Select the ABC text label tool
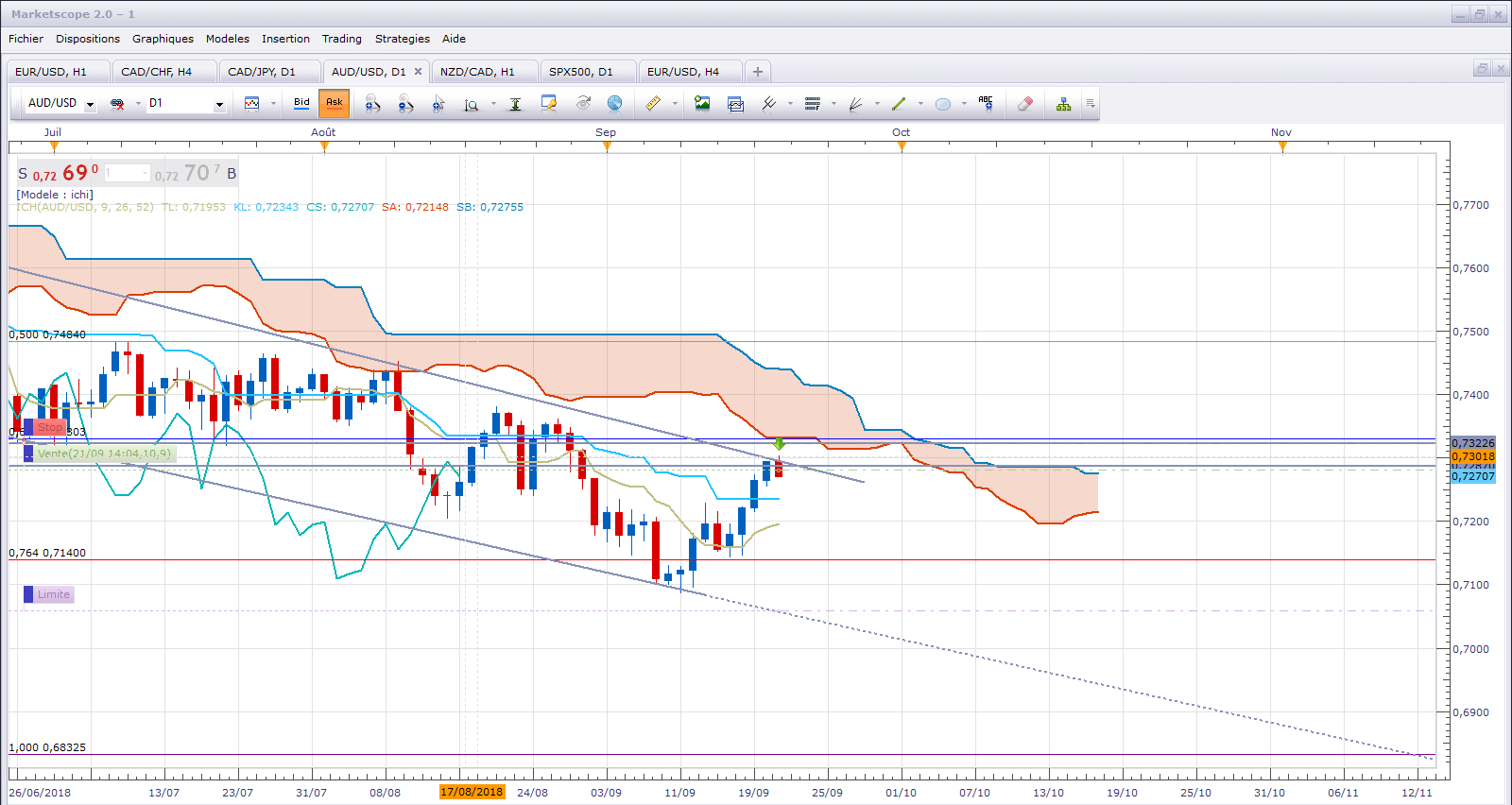Screen dimensions: 1512x805 pyautogui.click(x=986, y=104)
